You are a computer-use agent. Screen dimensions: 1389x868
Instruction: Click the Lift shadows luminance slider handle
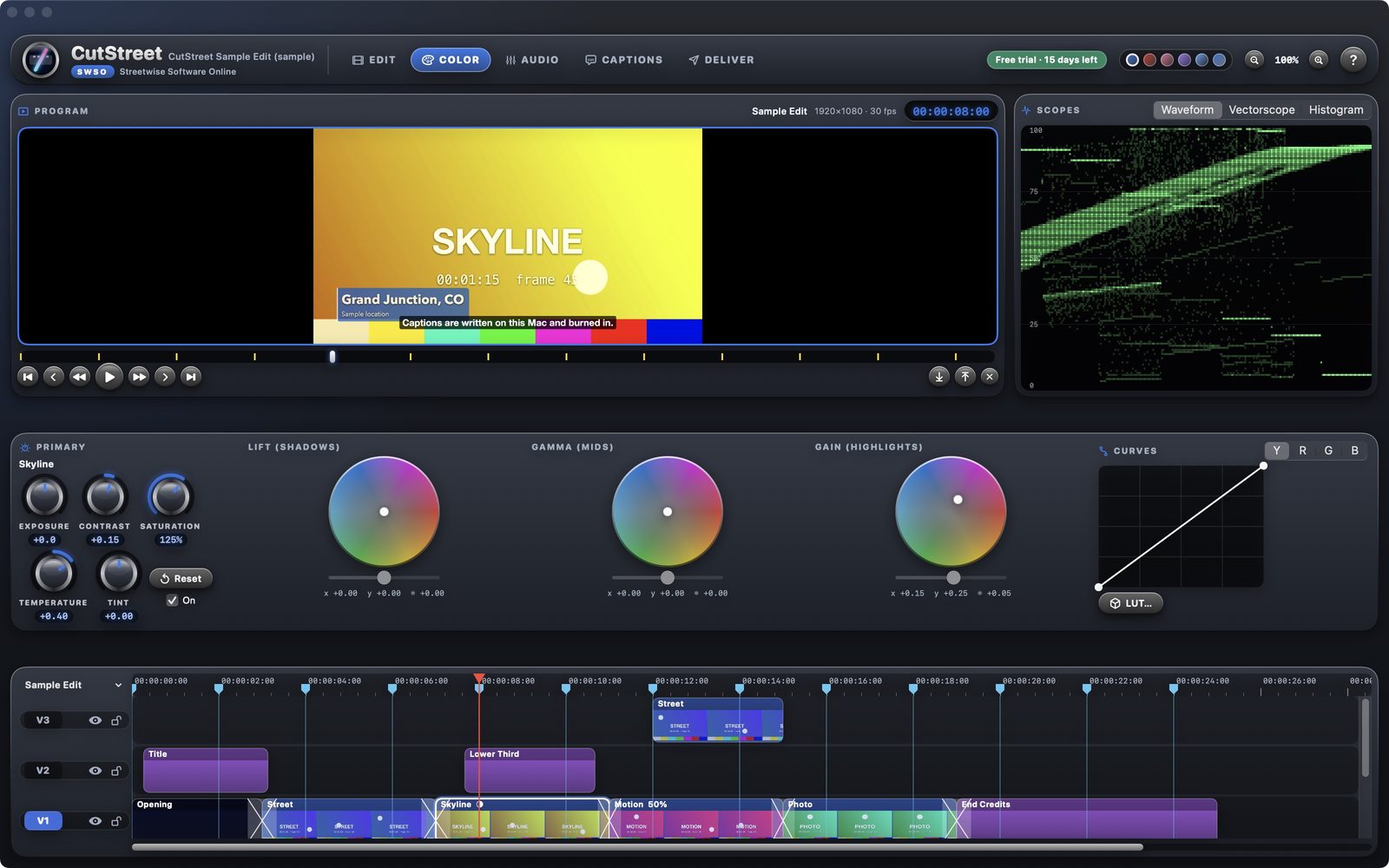[384, 577]
